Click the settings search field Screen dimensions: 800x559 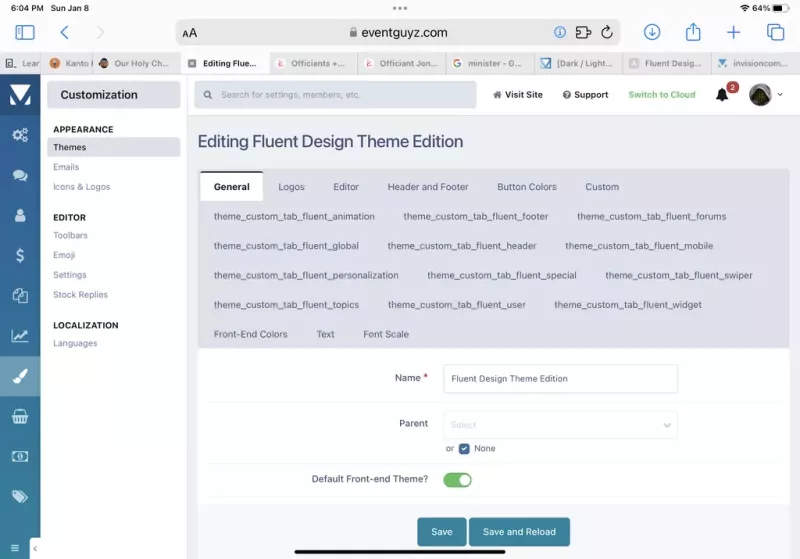coord(335,95)
